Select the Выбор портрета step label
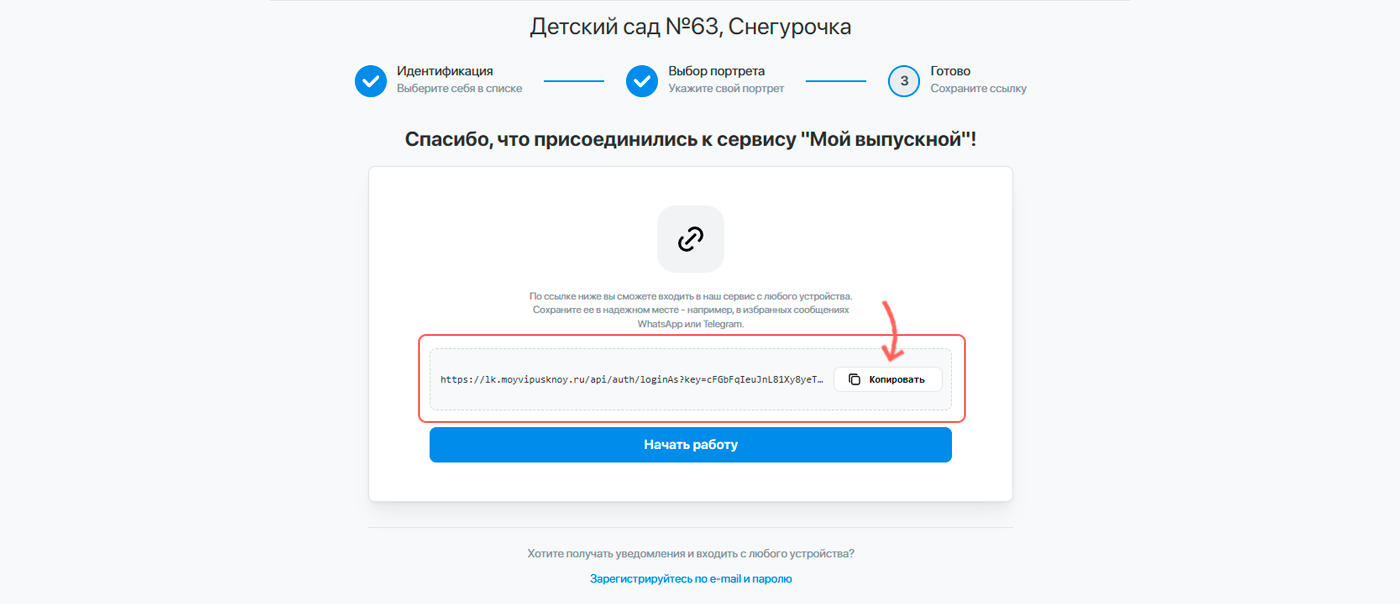1400x604 pixels. click(716, 71)
